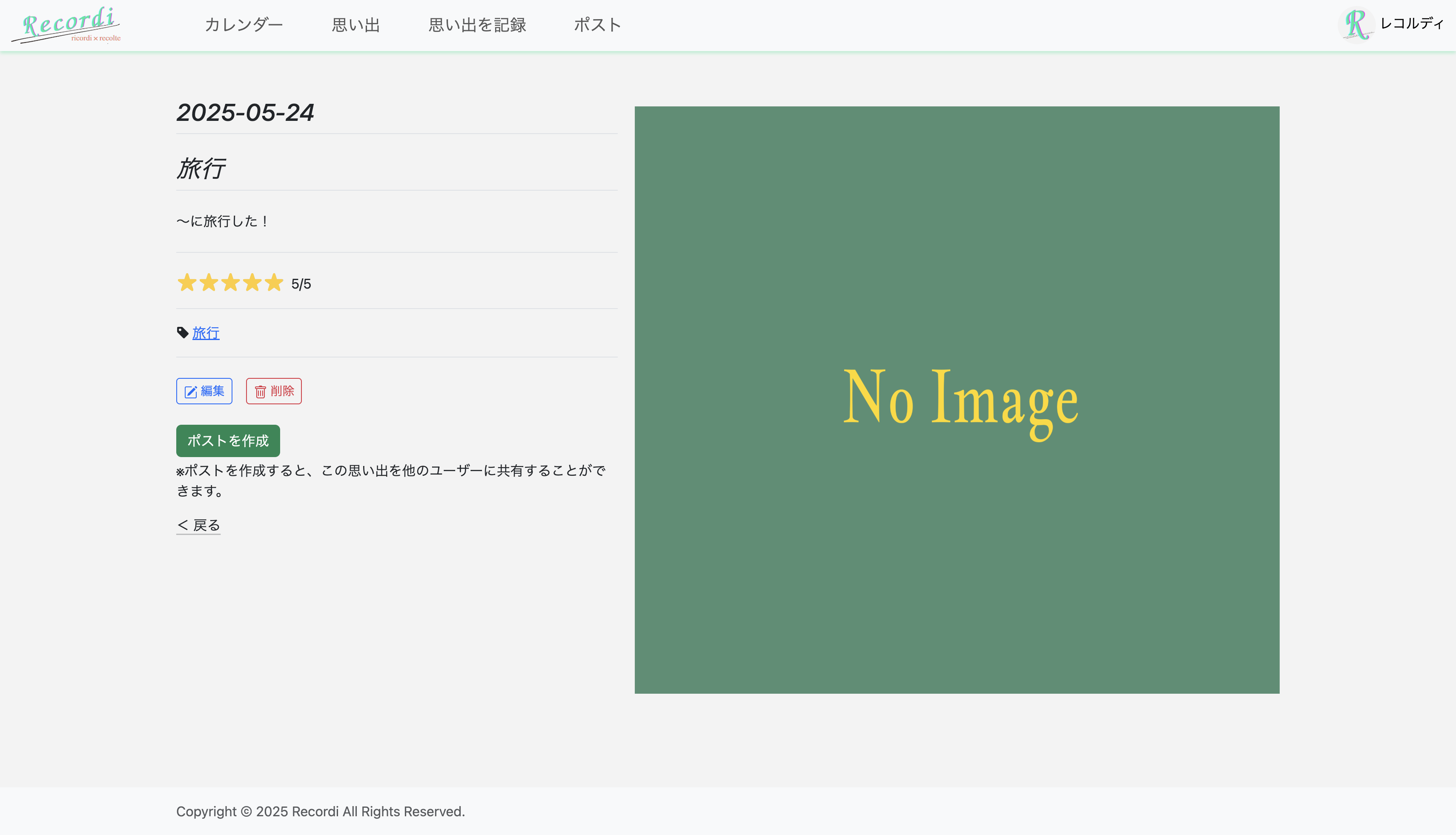Click the 編集 edit button
1456x835 pixels.
(204, 391)
